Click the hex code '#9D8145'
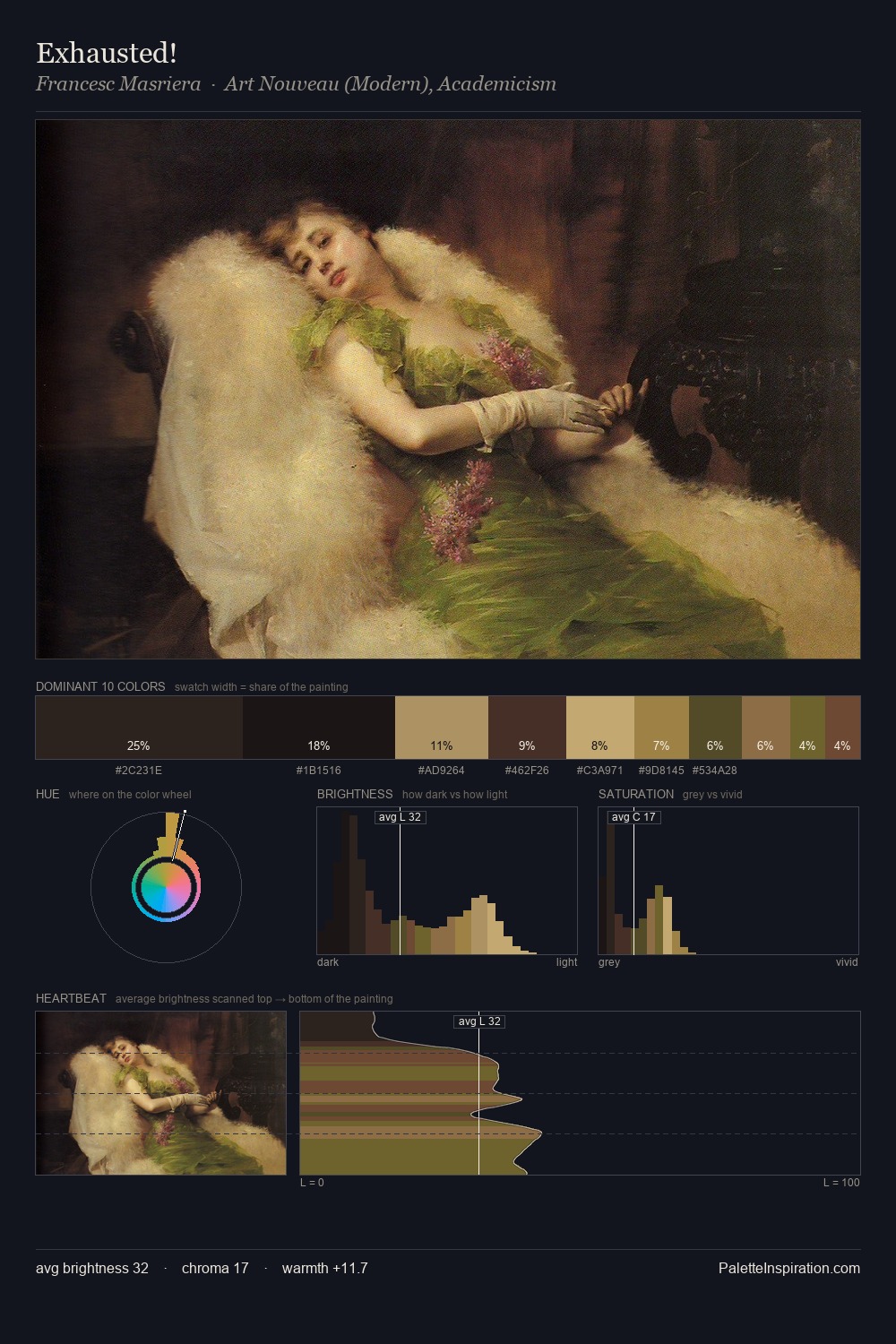896x1344 pixels. coord(661,771)
